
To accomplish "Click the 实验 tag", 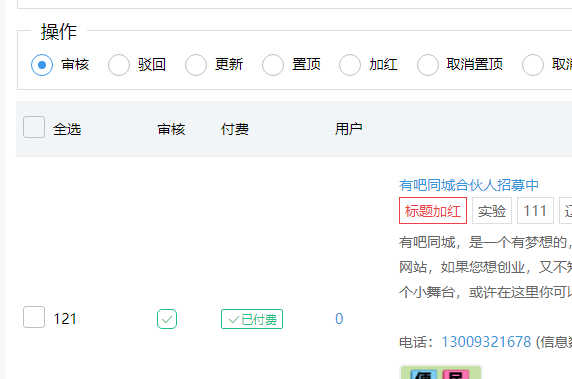I will coord(492,210).
